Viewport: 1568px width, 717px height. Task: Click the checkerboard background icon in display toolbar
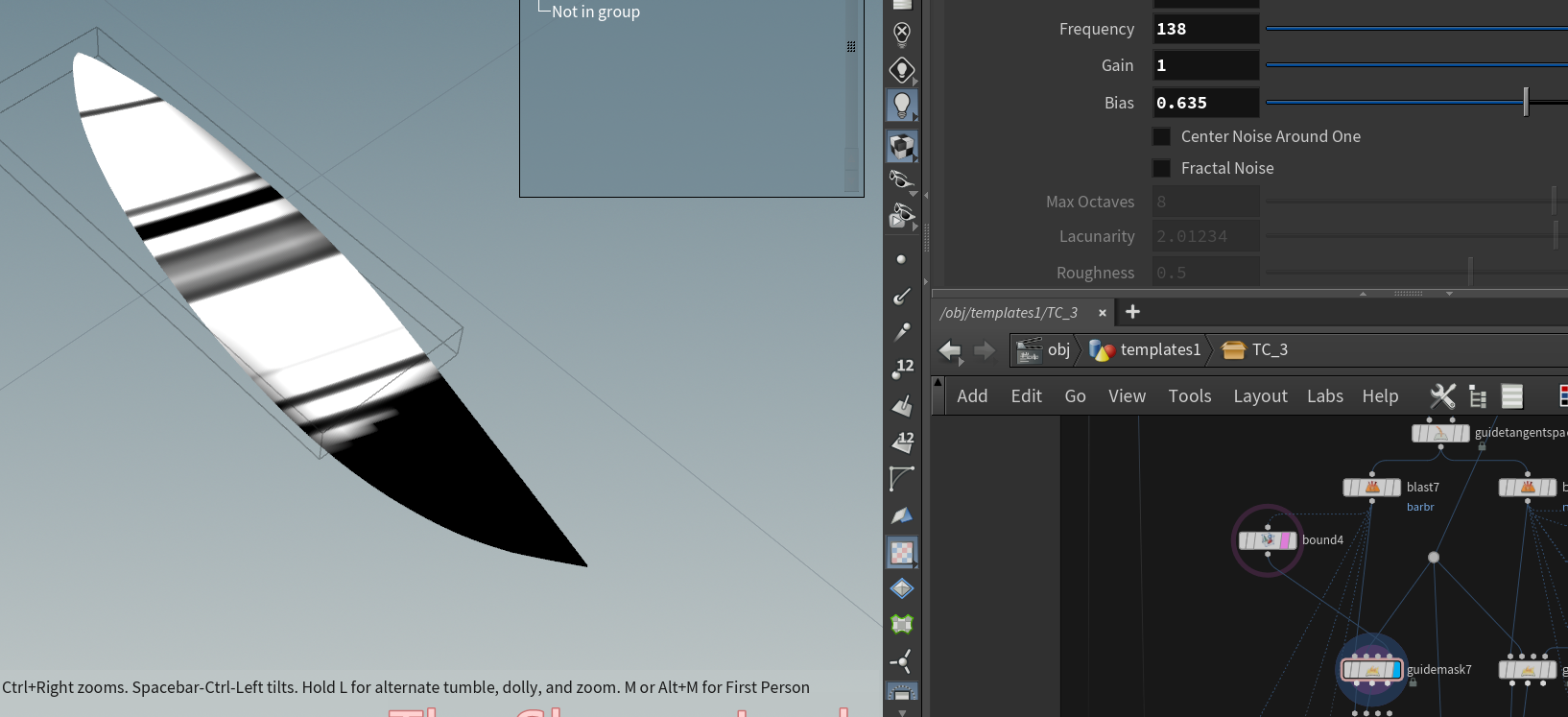click(901, 552)
